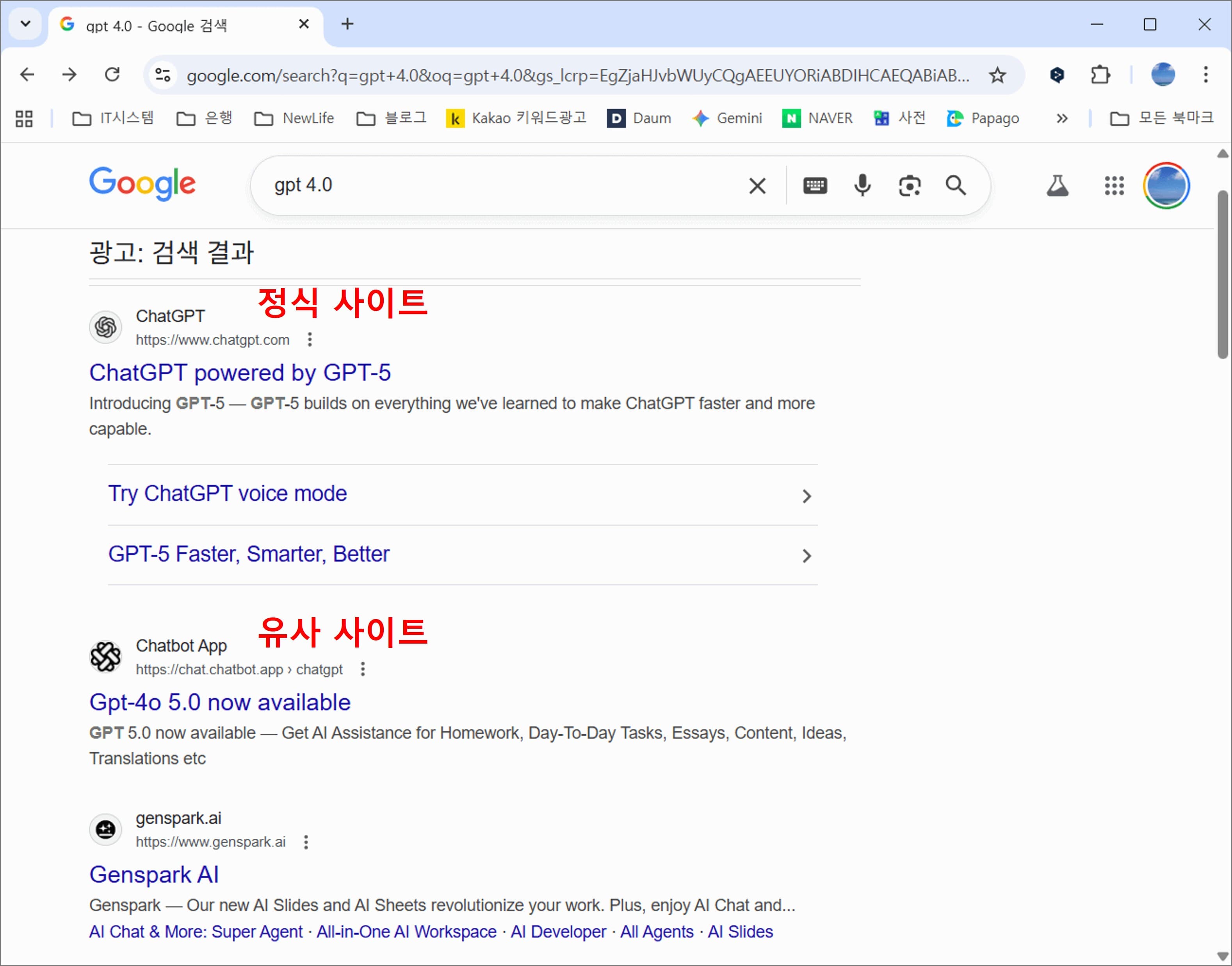This screenshot has width=1232, height=966.
Task: Open the "Genspark AI" result link
Action: click(x=154, y=874)
